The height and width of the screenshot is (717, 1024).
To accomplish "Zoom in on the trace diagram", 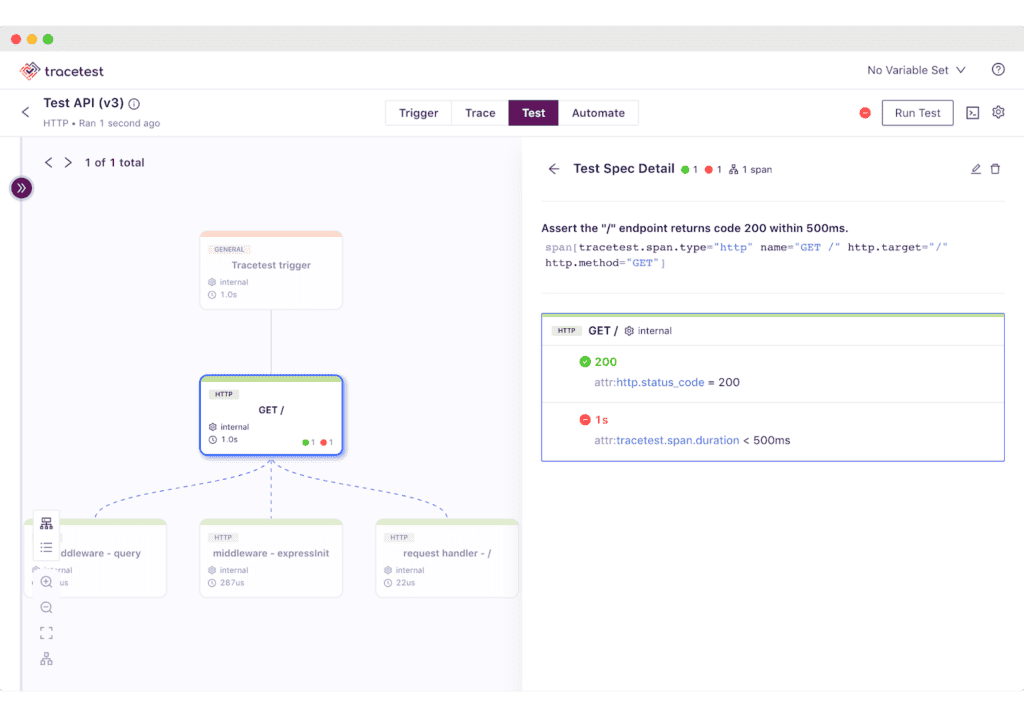I will (46, 582).
